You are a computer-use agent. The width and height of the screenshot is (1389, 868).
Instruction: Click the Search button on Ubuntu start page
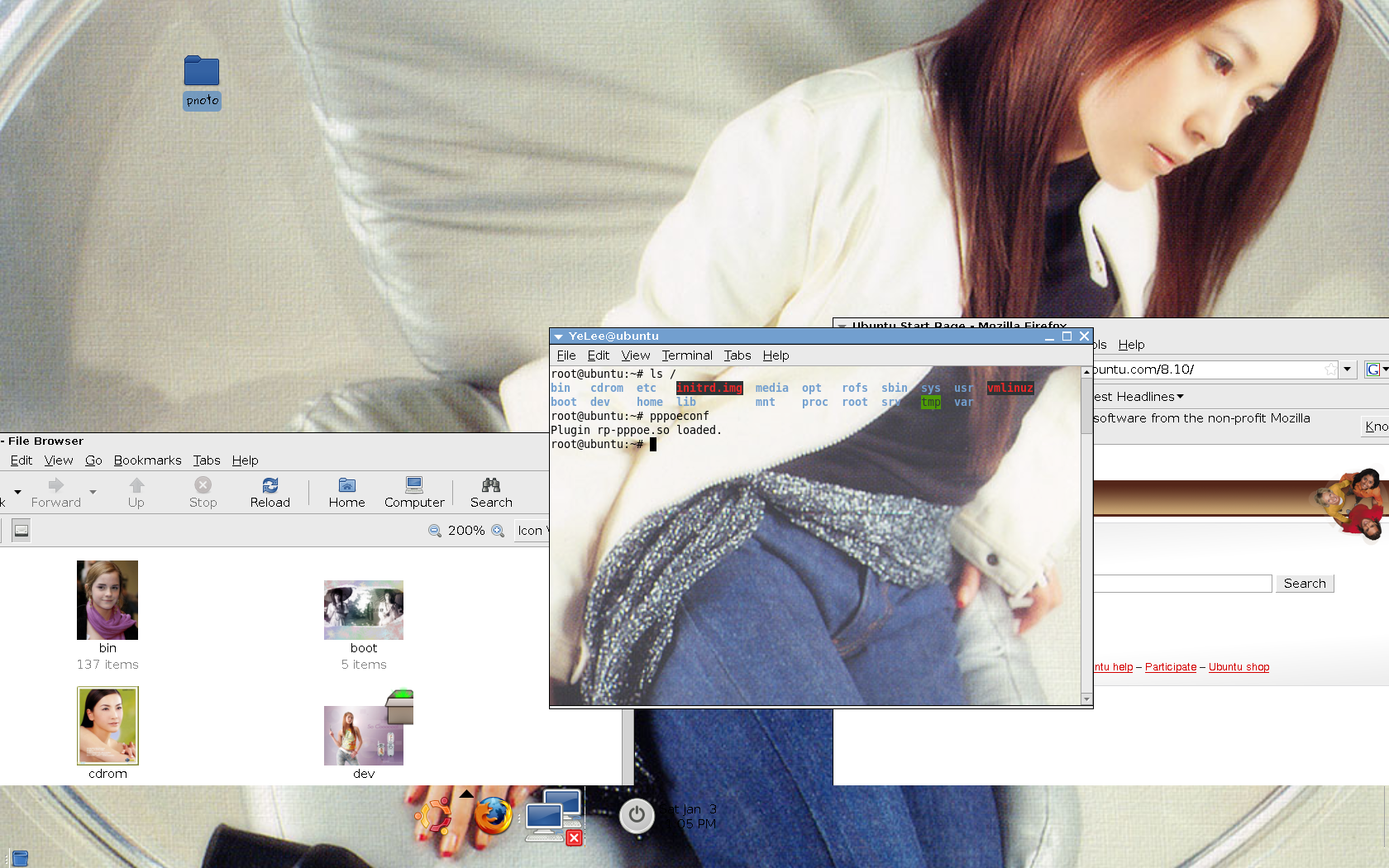point(1305,584)
